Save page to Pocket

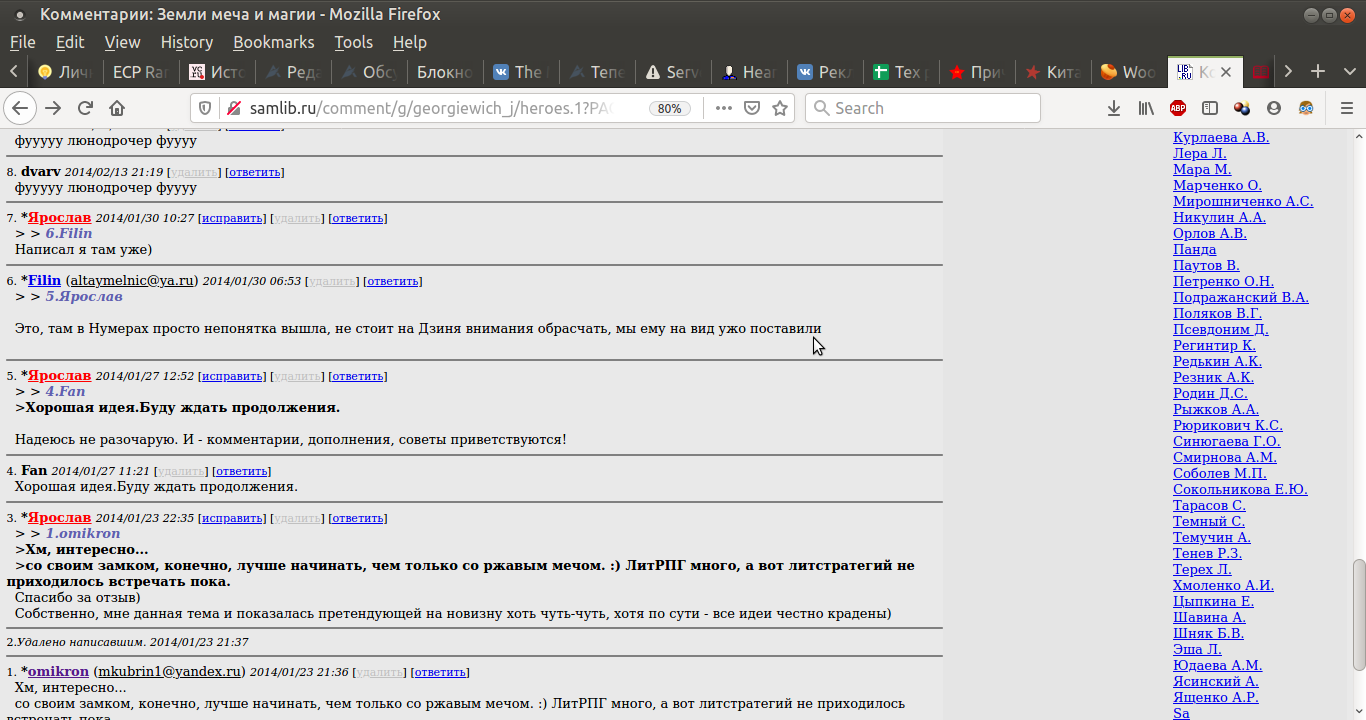(x=752, y=108)
